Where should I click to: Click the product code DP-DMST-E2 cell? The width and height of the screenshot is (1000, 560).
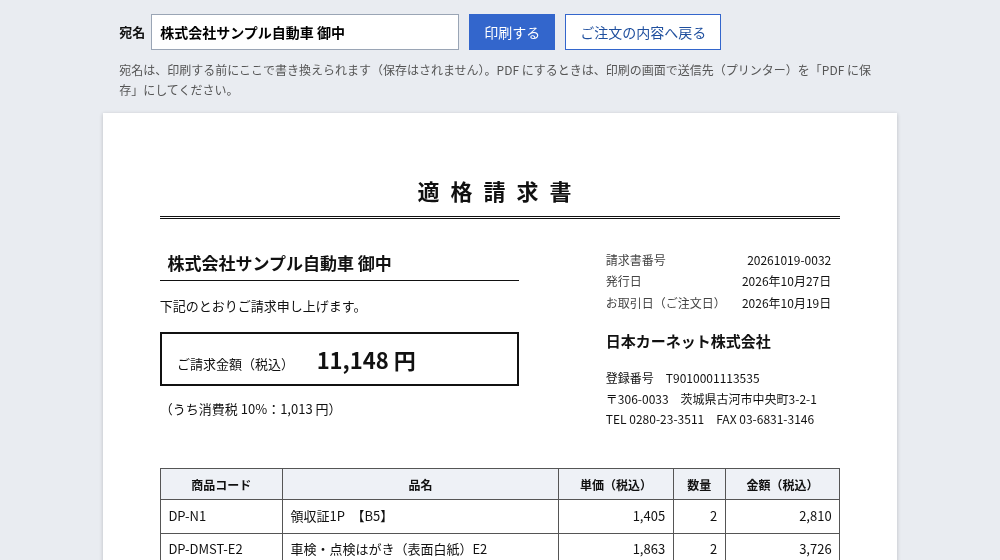221,547
